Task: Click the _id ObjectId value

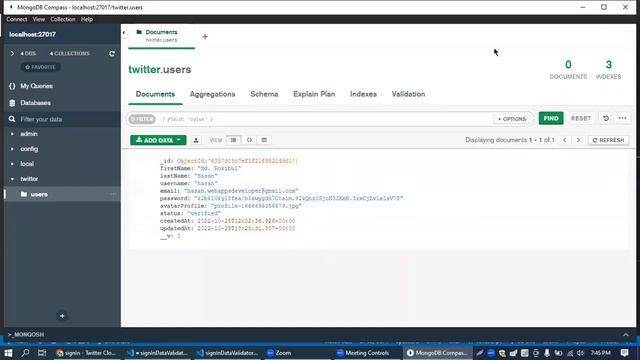Action: [x=237, y=161]
